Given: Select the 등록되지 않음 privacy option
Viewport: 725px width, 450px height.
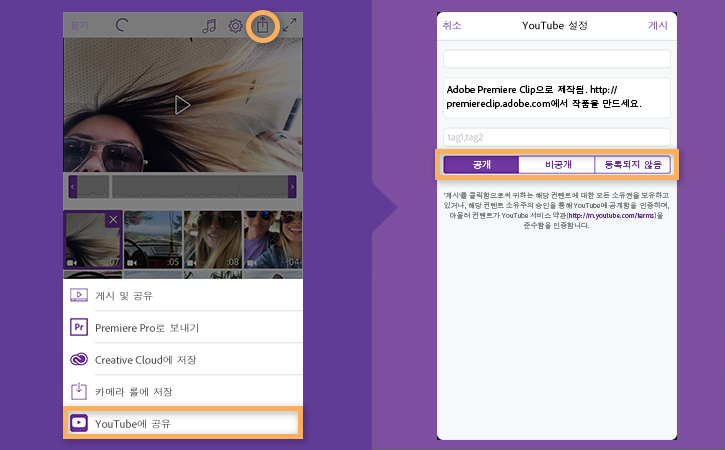Looking at the screenshot, I should coord(633,165).
